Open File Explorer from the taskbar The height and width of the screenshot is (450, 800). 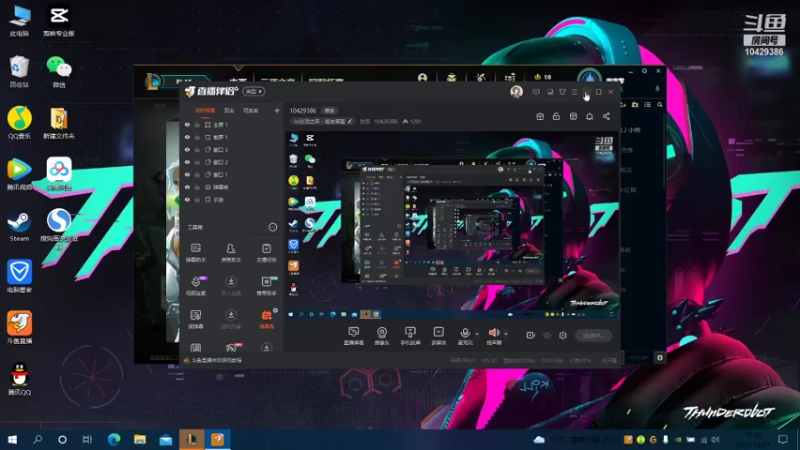pos(140,439)
